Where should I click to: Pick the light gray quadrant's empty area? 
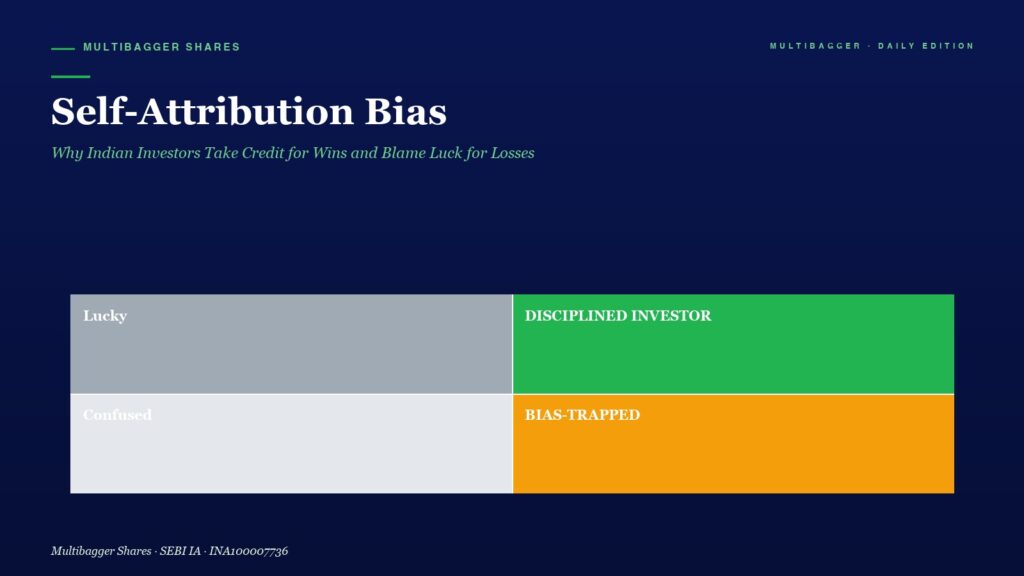(291, 457)
